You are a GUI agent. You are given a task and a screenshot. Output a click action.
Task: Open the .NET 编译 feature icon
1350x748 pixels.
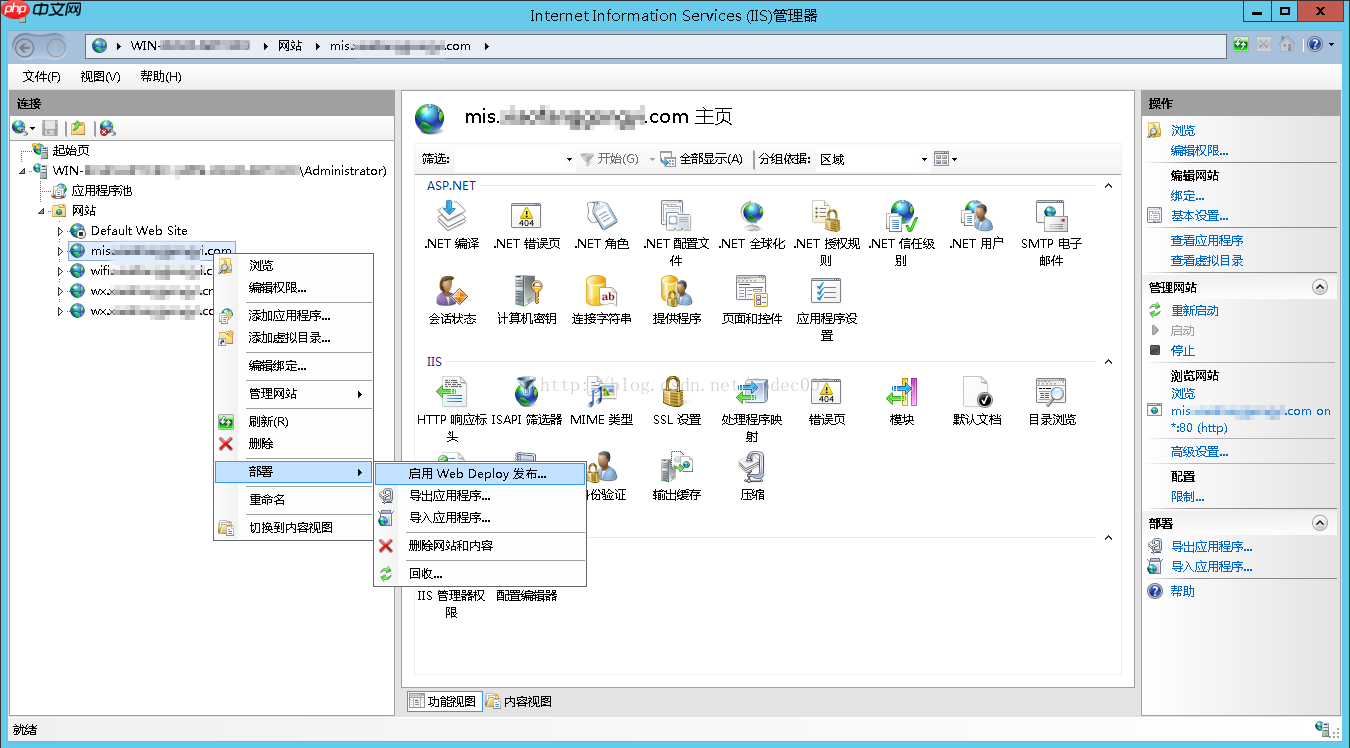[x=451, y=218]
